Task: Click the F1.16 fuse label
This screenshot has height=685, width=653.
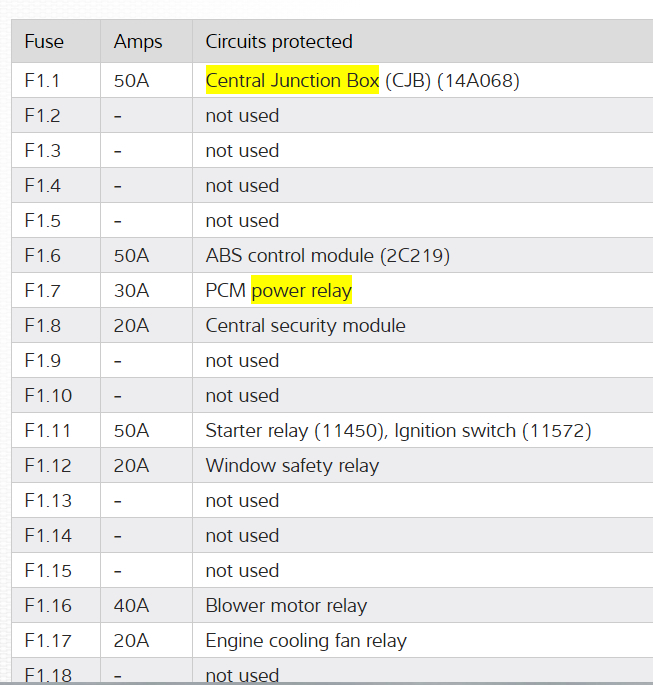Action: pyautogui.click(x=47, y=606)
